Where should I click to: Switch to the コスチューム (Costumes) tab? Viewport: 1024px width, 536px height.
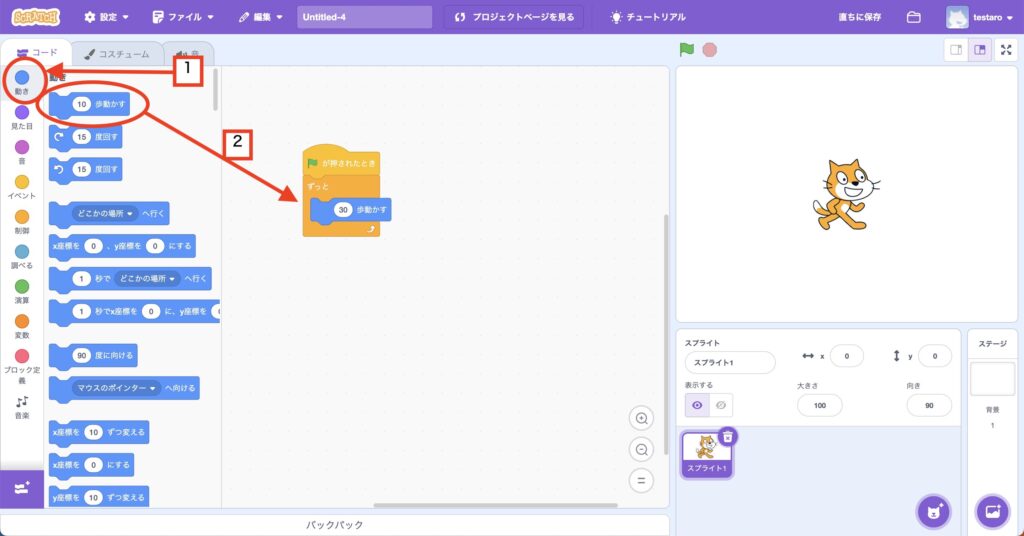(118, 54)
